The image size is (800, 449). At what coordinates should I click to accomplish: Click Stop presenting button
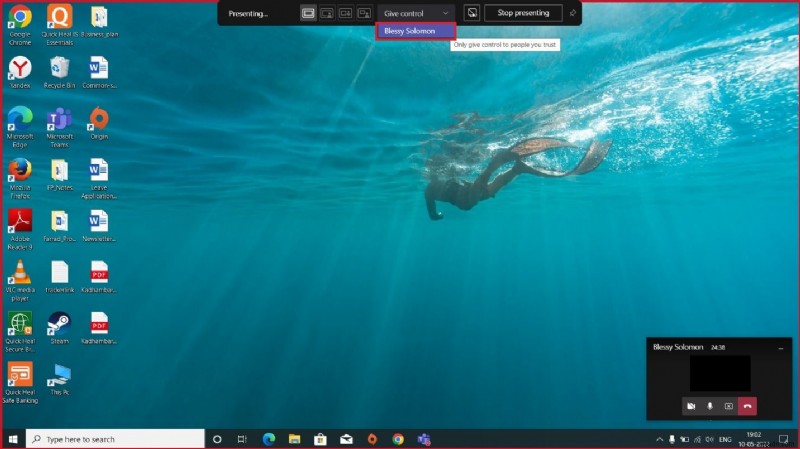click(523, 13)
